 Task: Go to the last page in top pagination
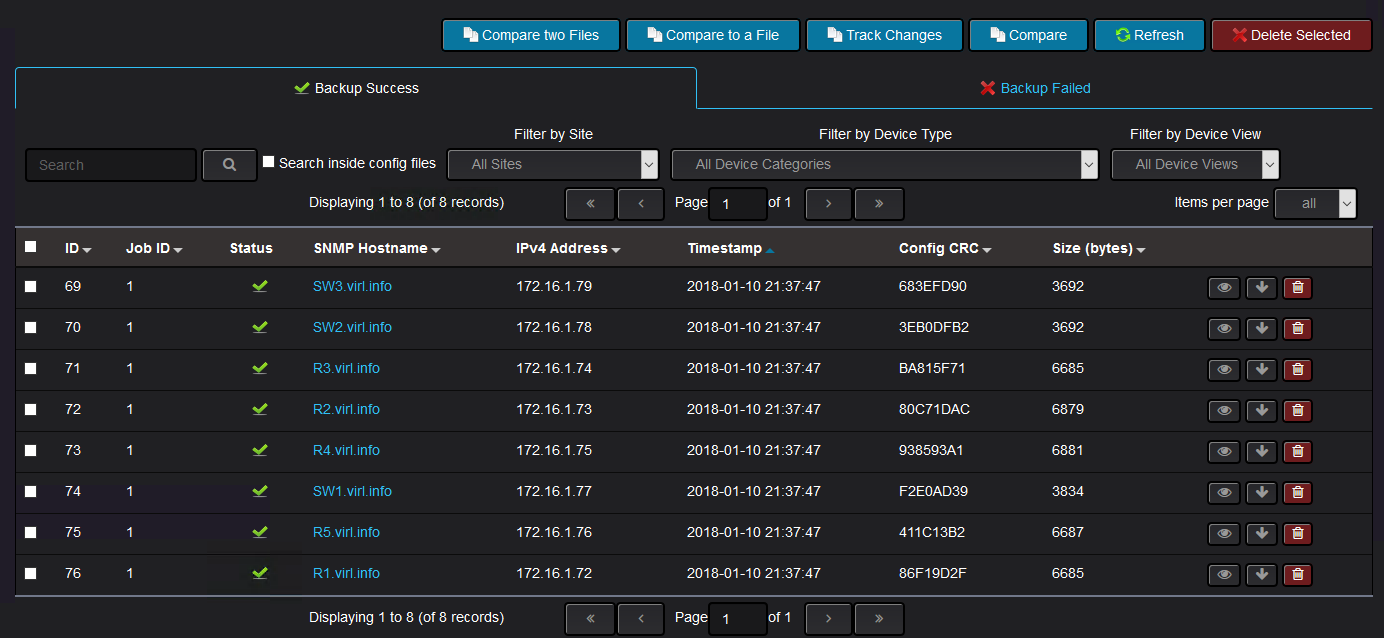tap(879, 203)
